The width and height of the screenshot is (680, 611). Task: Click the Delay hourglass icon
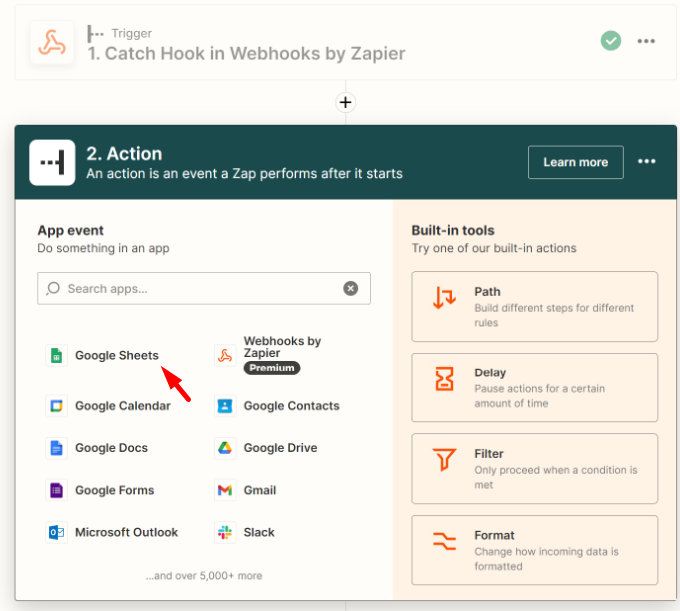444,379
